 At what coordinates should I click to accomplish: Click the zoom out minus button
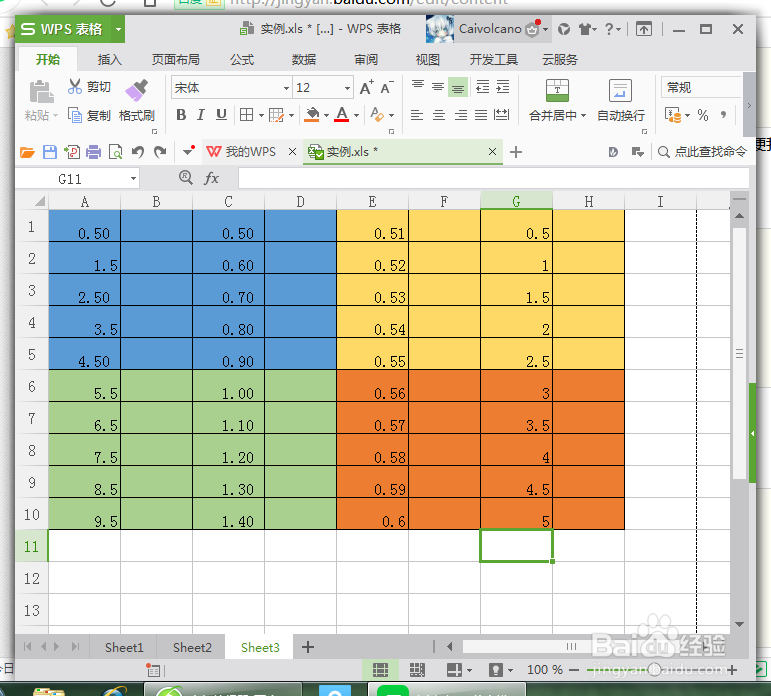point(574,669)
